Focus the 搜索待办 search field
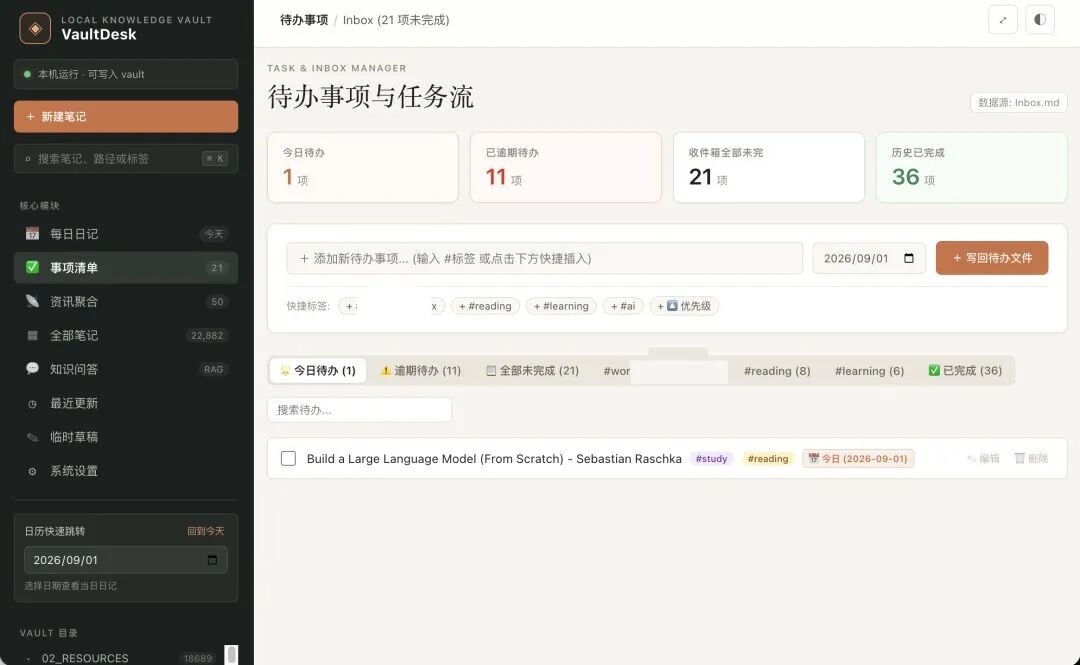The image size is (1080, 665). tap(360, 410)
